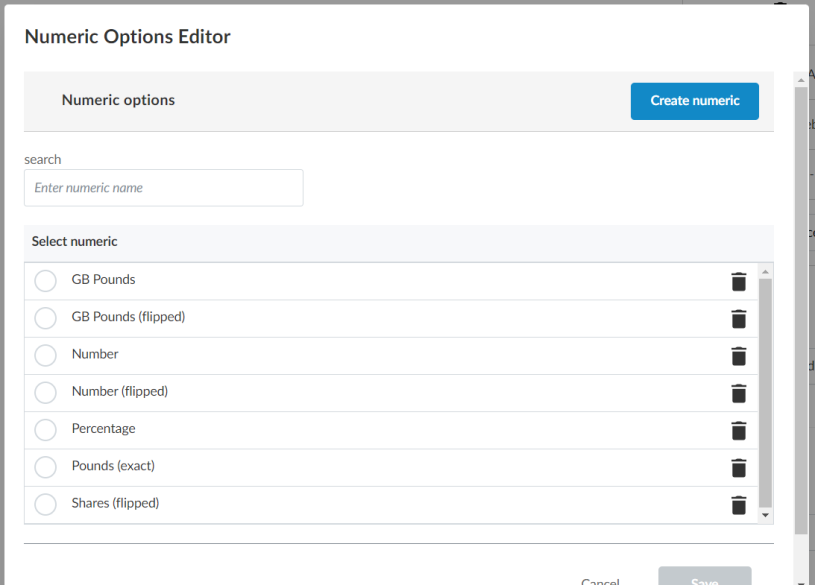This screenshot has width=815, height=585.
Task: Delete the Shares (flipped) option
Action: pyautogui.click(x=738, y=505)
